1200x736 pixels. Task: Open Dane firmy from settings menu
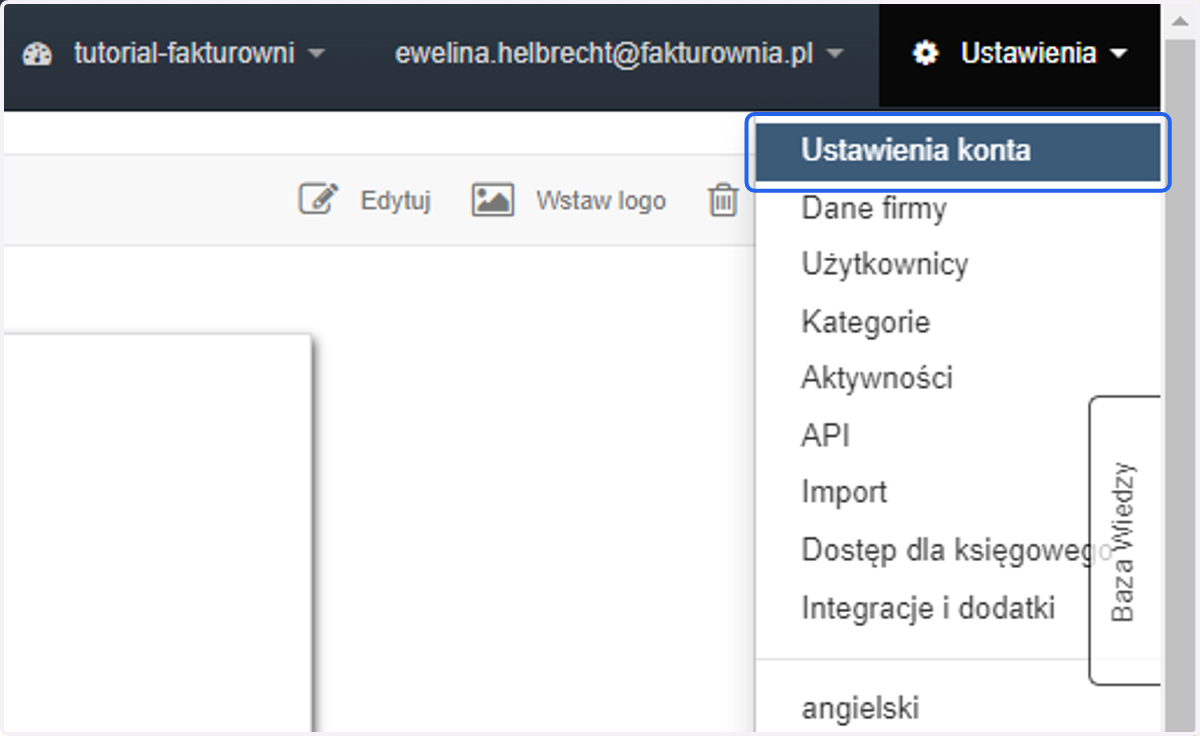(874, 209)
